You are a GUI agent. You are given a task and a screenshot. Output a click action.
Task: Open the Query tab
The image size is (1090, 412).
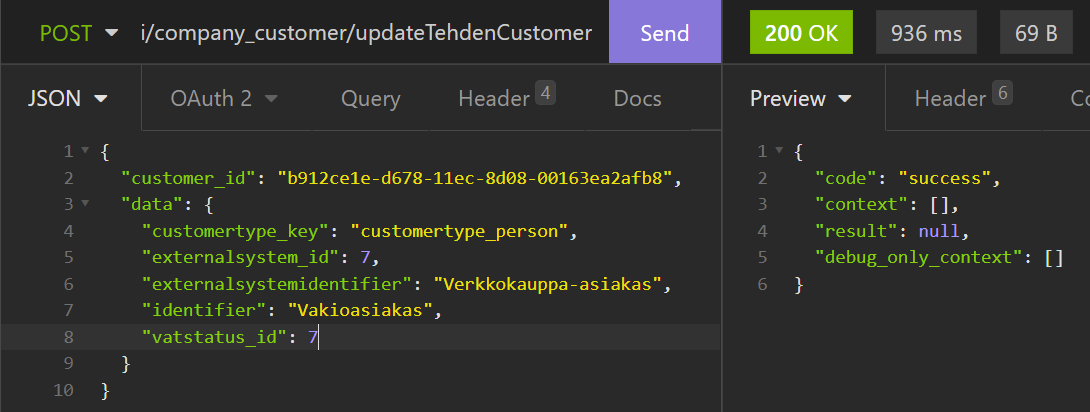pyautogui.click(x=370, y=98)
